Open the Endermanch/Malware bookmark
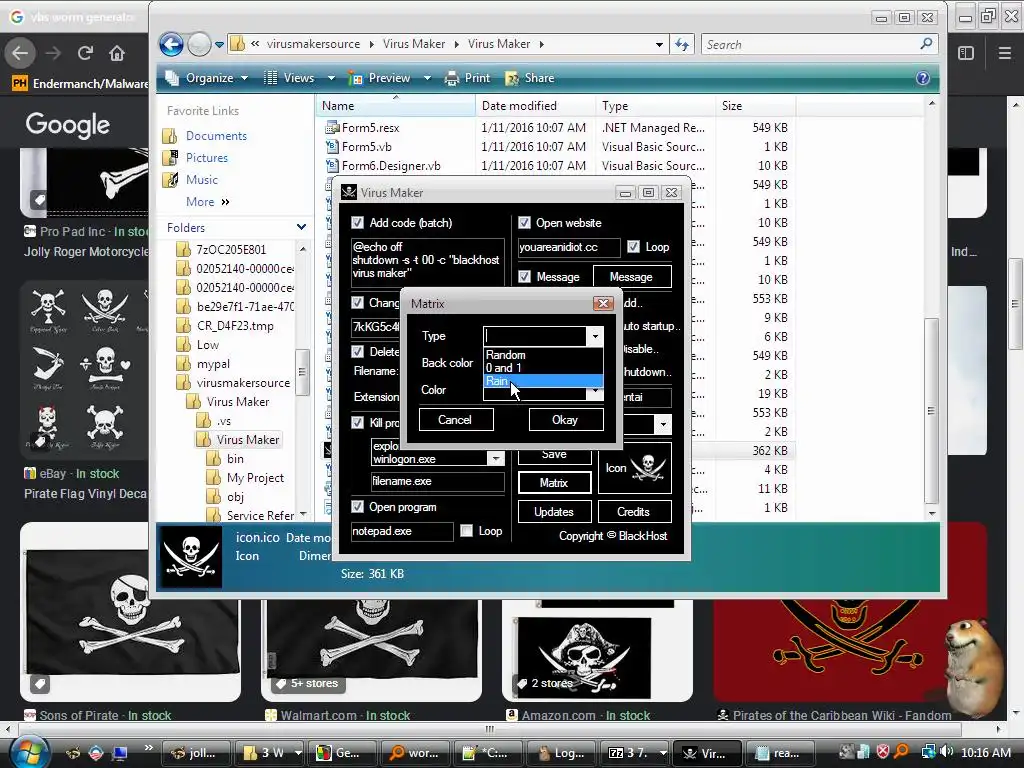Screen dimensions: 1024x768 [80, 84]
